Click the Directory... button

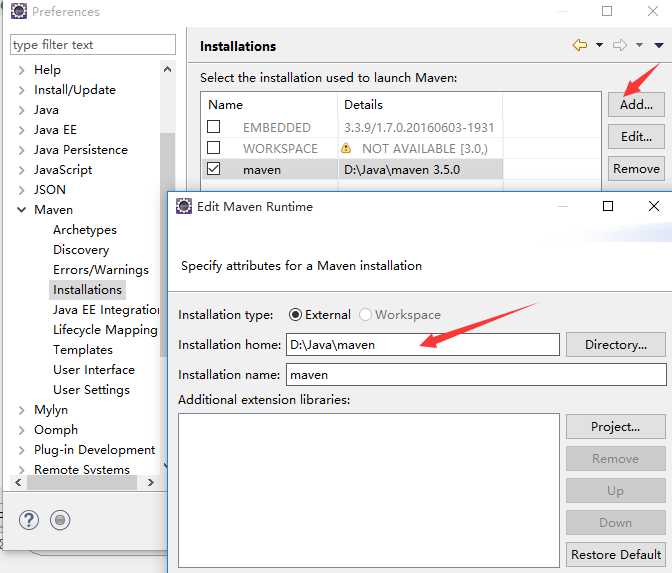click(615, 345)
